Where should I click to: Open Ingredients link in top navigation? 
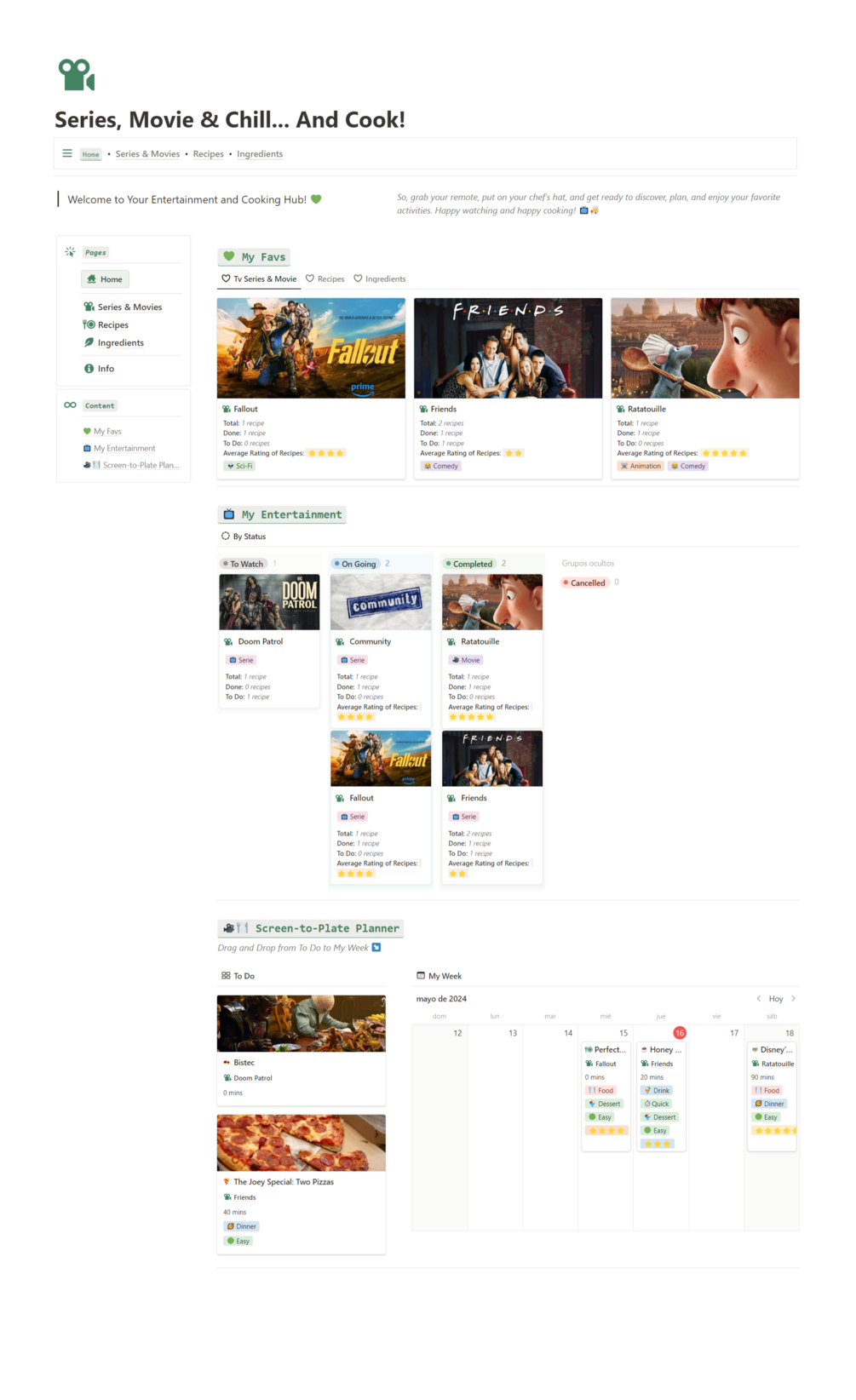coord(260,154)
